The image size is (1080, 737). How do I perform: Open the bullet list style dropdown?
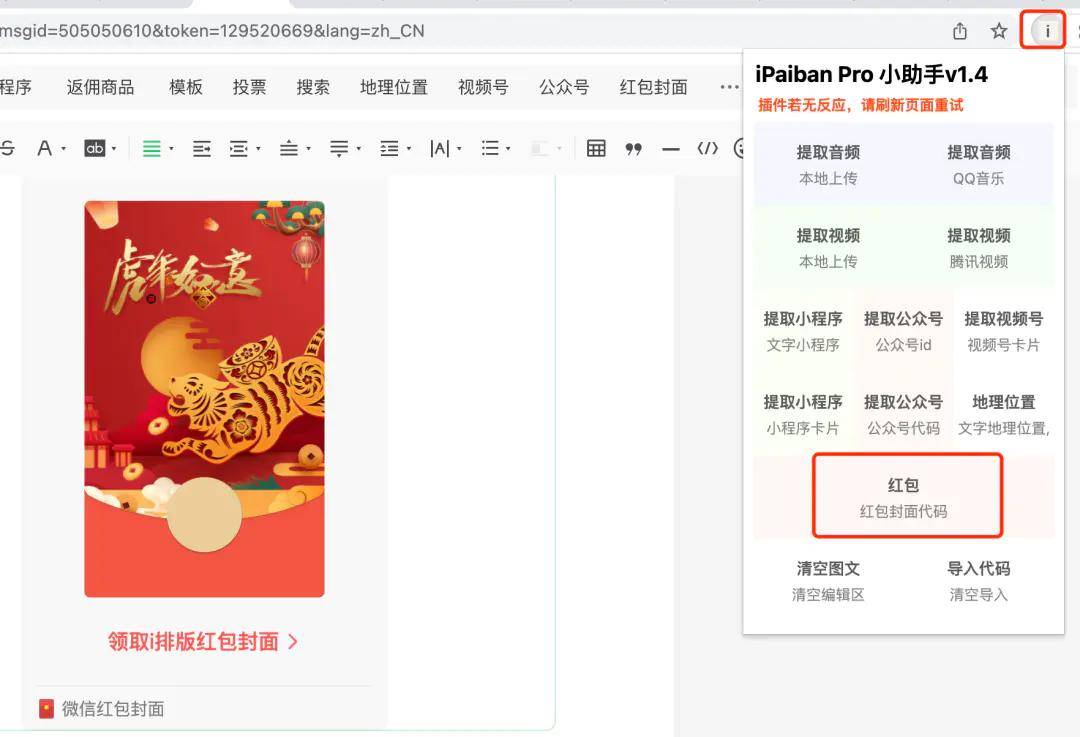tap(508, 148)
